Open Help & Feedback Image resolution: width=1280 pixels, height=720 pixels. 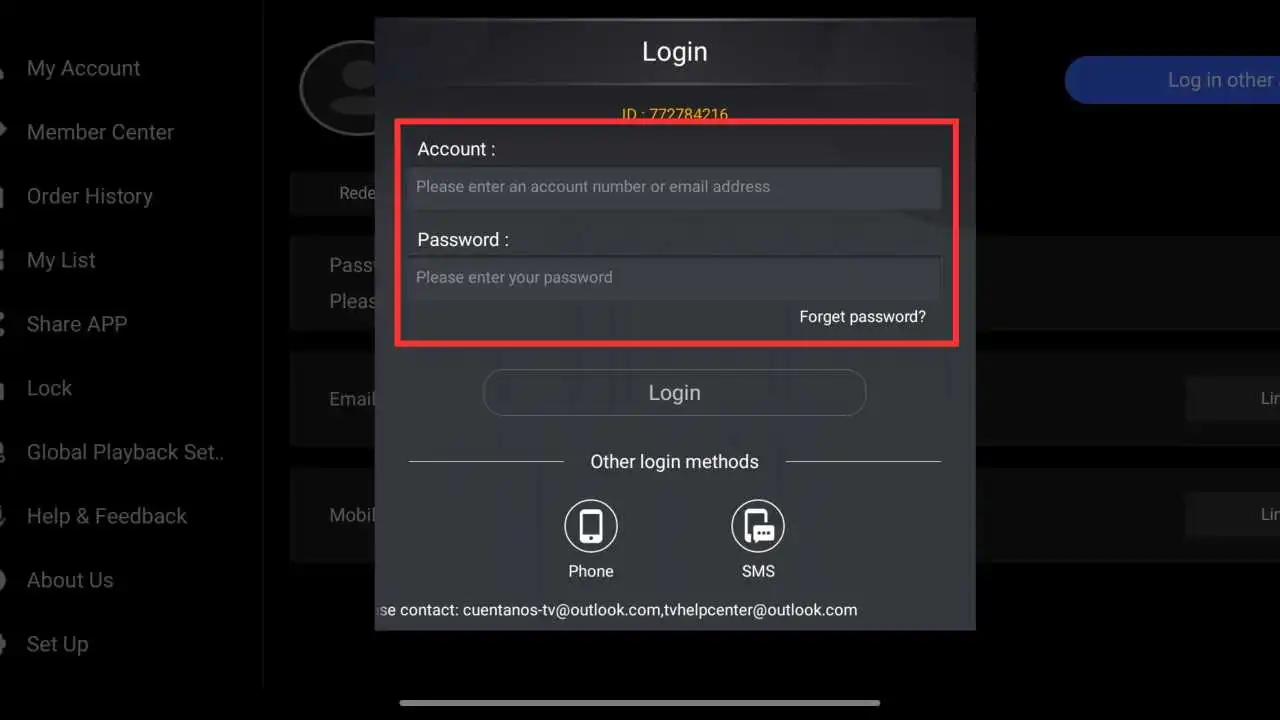[x=107, y=516]
